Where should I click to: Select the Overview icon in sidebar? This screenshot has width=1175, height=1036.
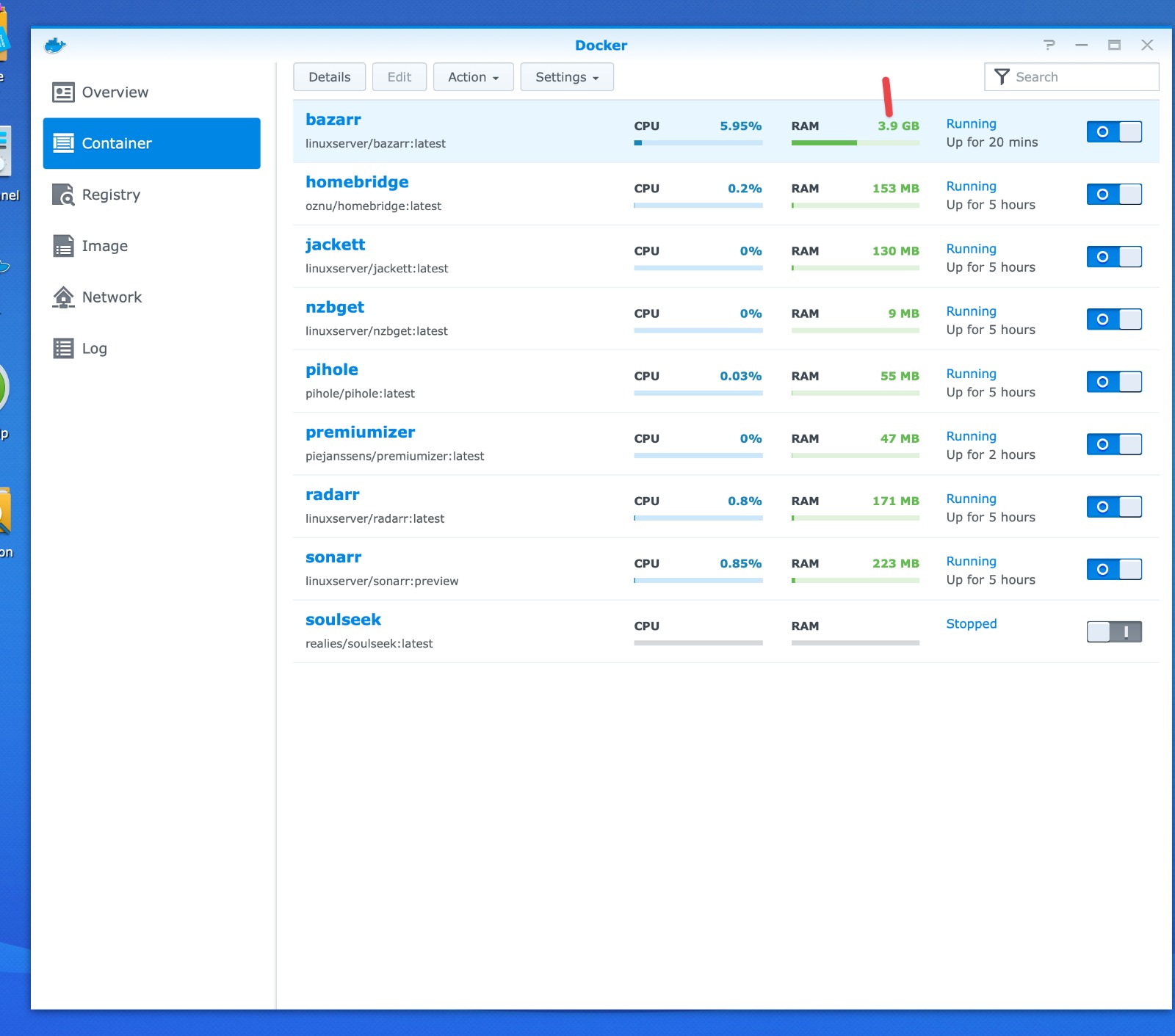coord(62,92)
